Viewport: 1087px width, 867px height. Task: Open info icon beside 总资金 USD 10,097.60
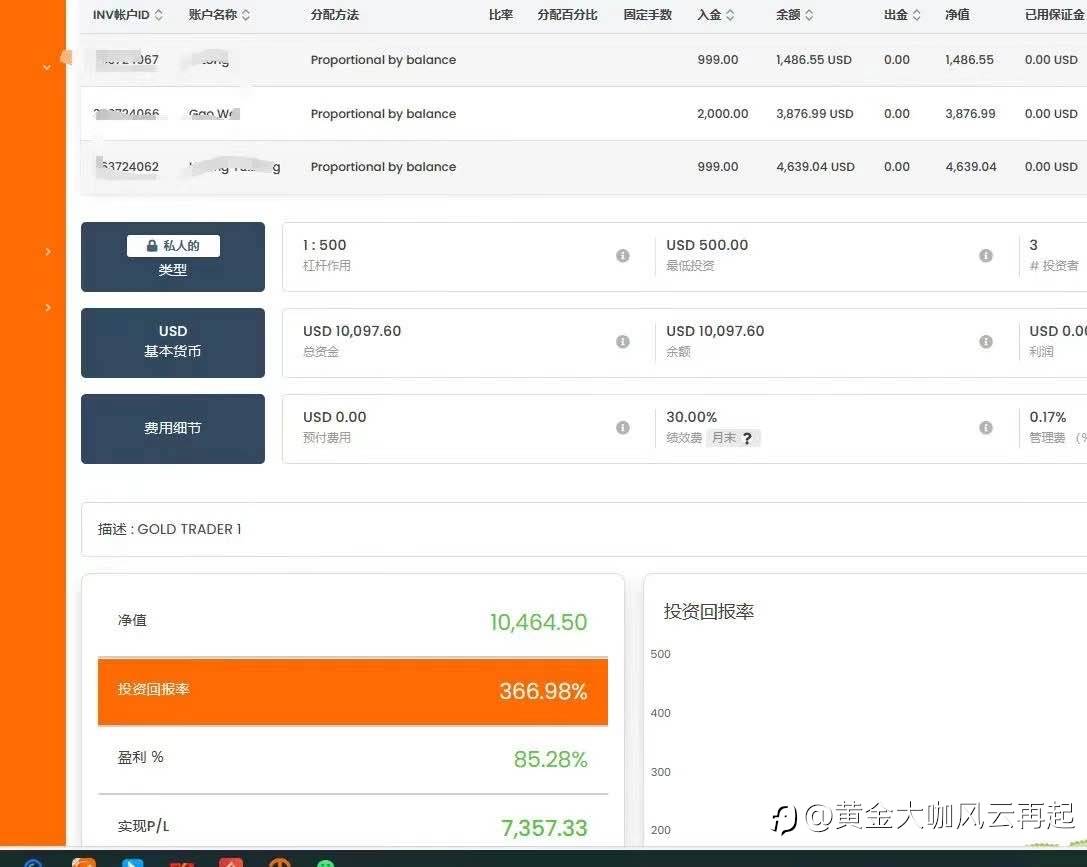(x=623, y=342)
